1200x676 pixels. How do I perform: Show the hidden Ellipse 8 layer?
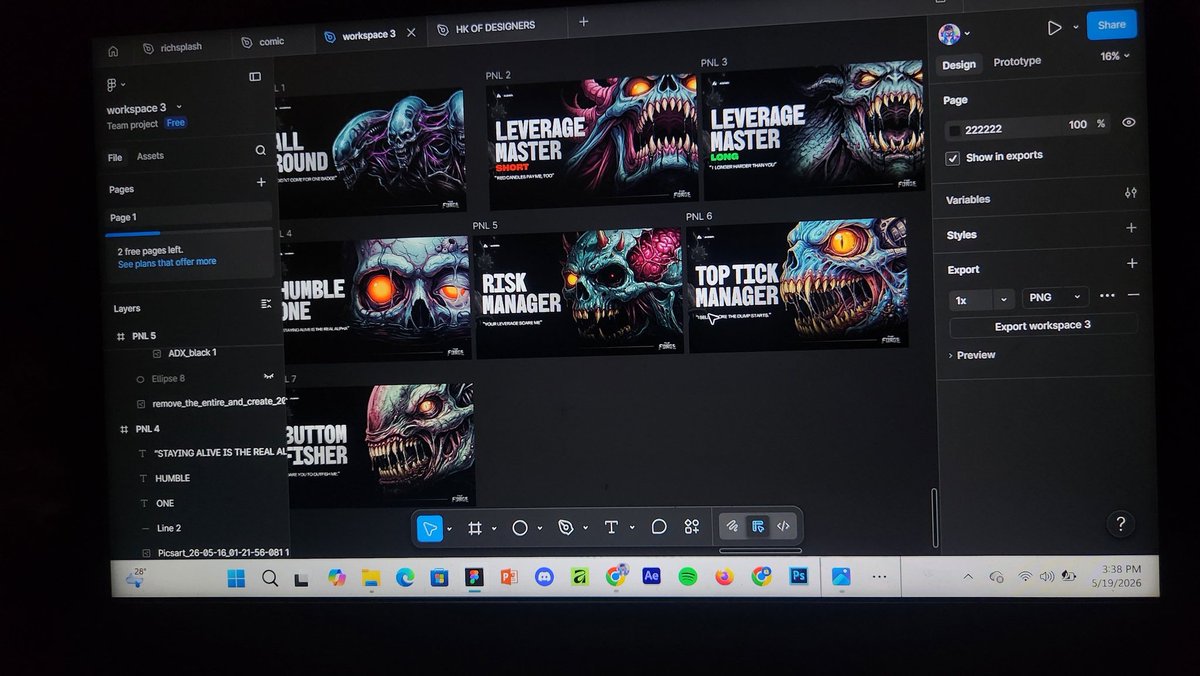pos(268,376)
